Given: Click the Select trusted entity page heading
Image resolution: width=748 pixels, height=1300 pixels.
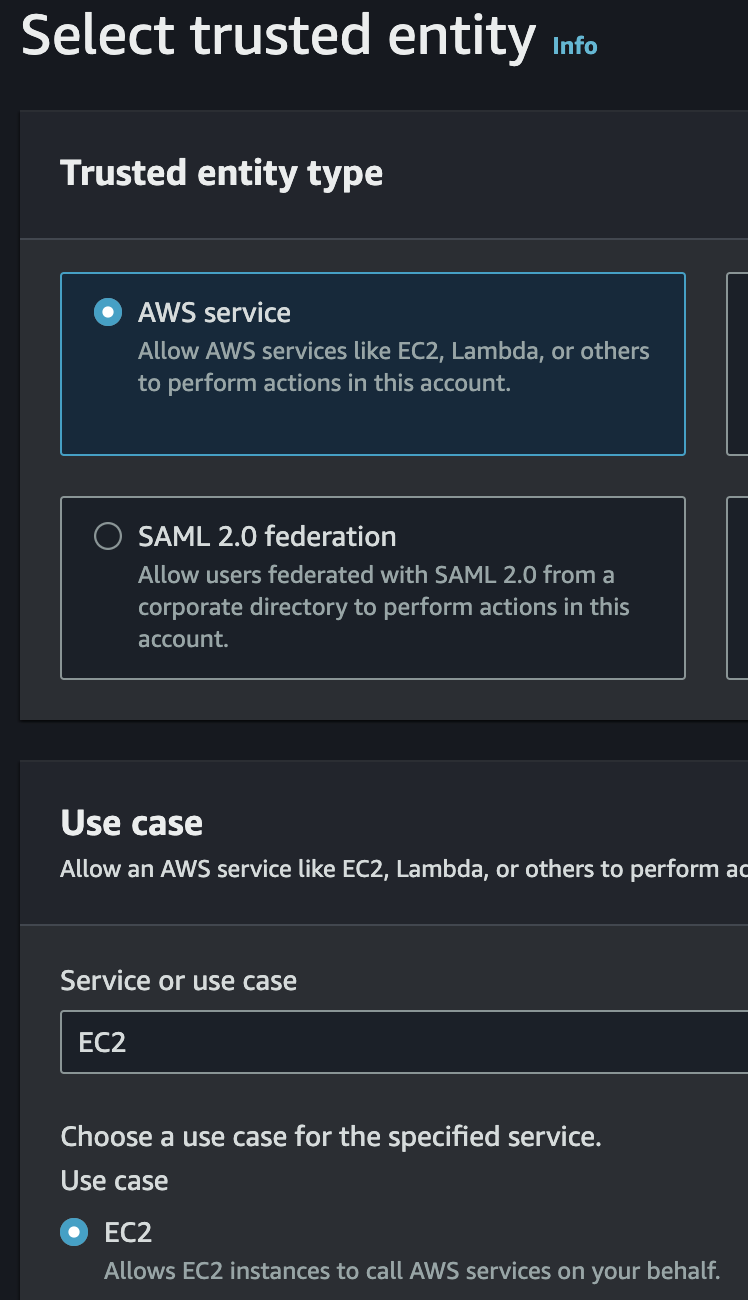Looking at the screenshot, I should [x=279, y=36].
